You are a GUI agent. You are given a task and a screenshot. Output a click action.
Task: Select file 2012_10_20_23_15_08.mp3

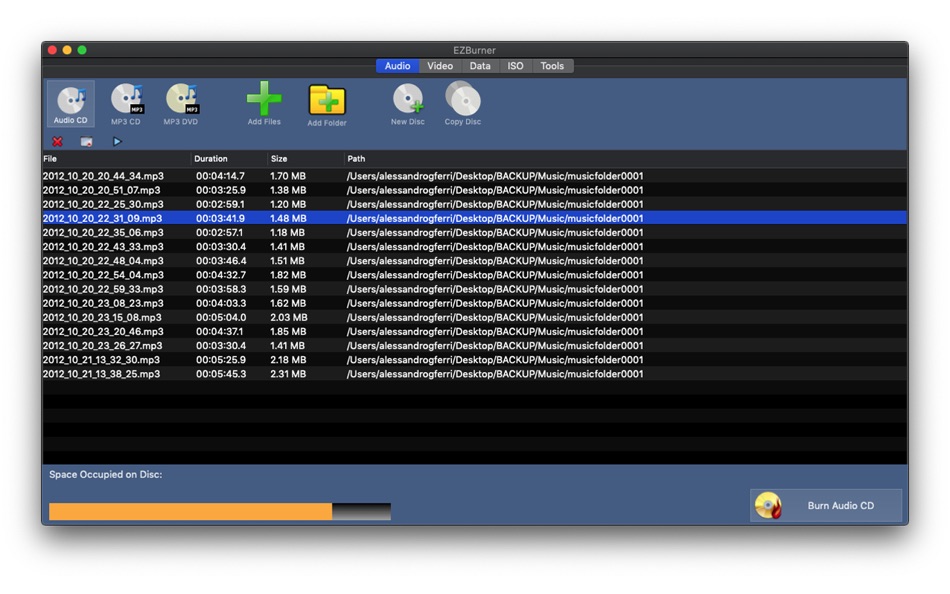pos(102,318)
